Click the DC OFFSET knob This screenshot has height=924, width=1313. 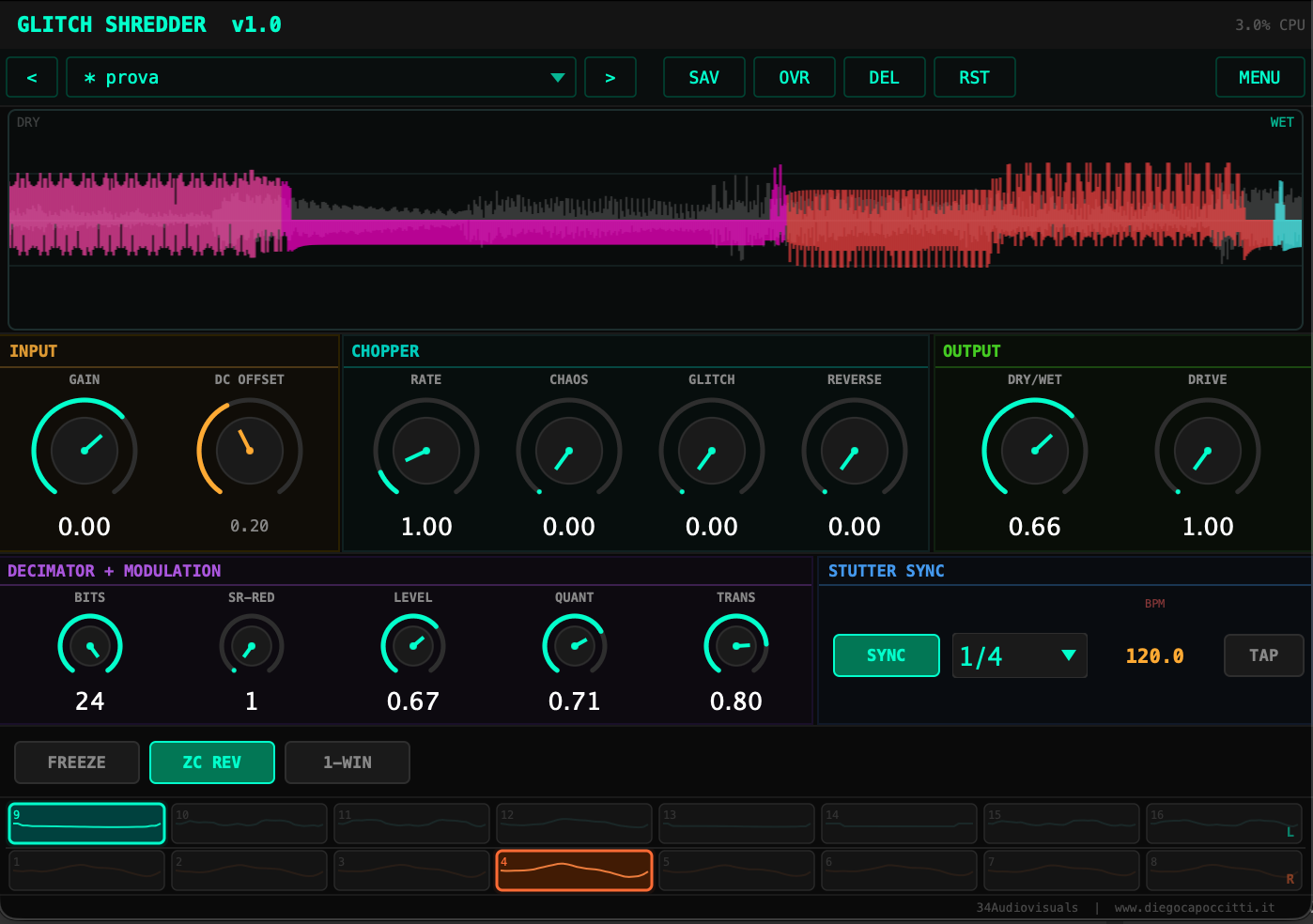(249, 450)
